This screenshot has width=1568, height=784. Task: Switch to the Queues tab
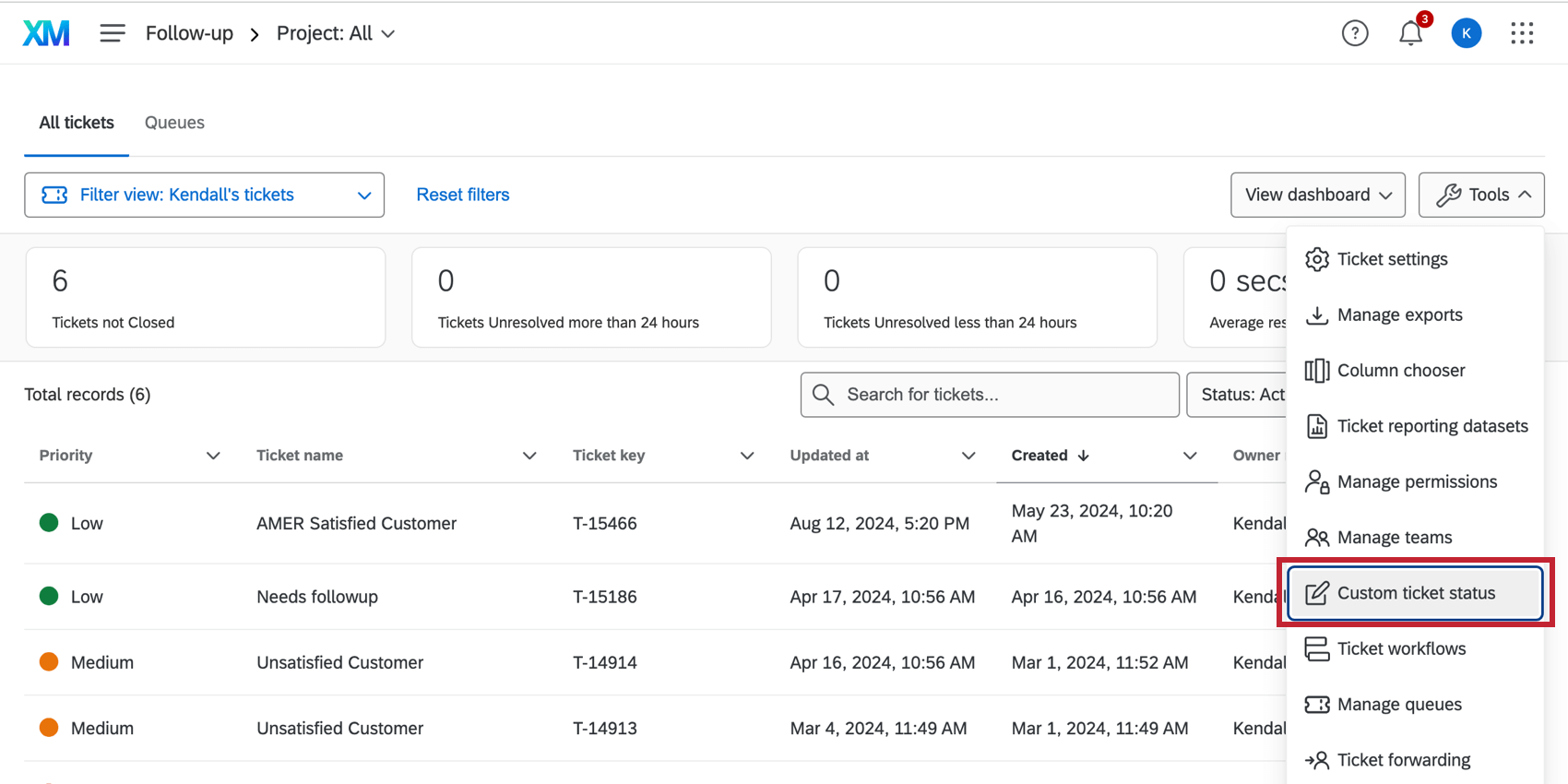(174, 123)
